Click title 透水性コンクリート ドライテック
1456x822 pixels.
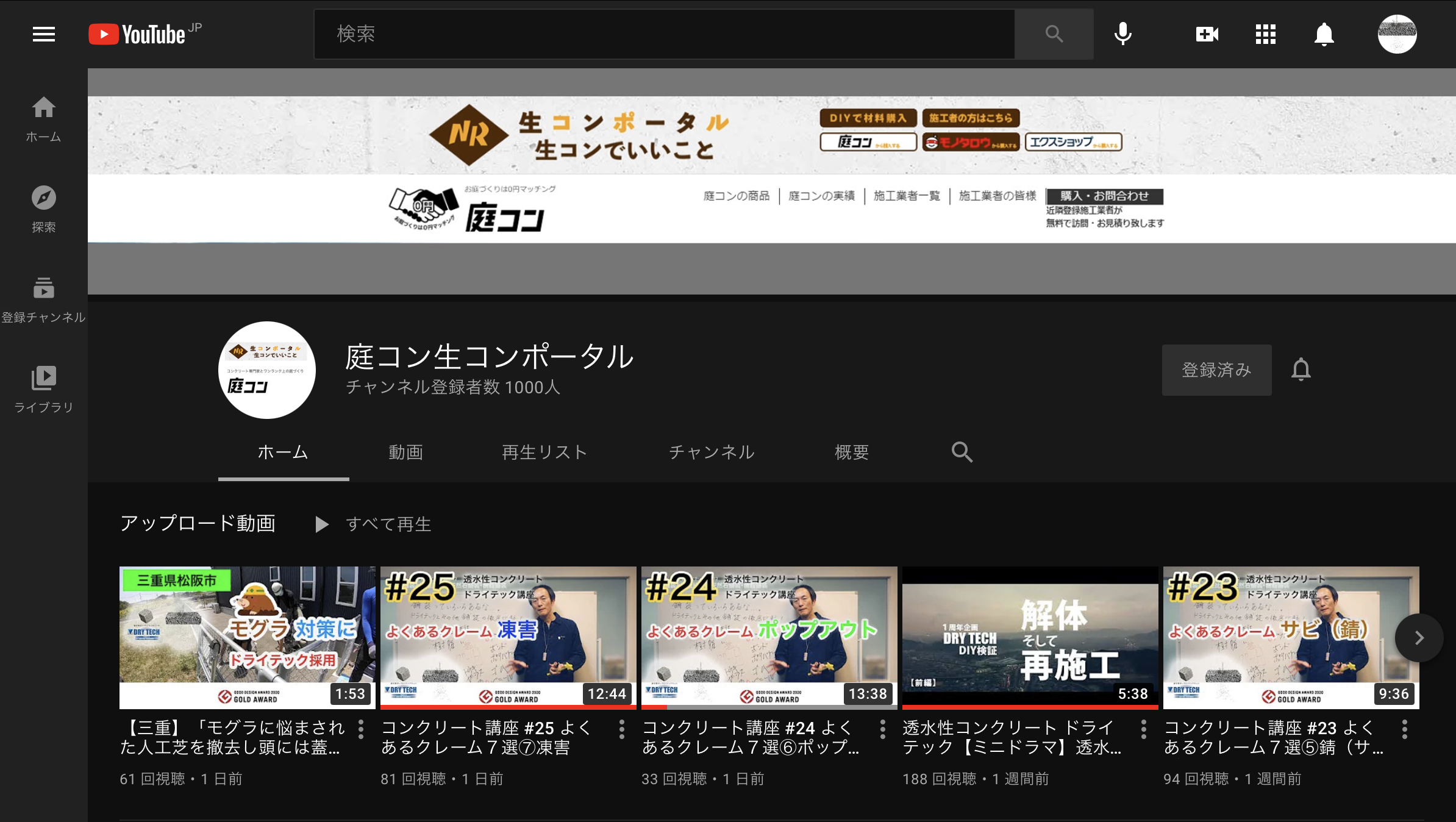pos(1012,737)
